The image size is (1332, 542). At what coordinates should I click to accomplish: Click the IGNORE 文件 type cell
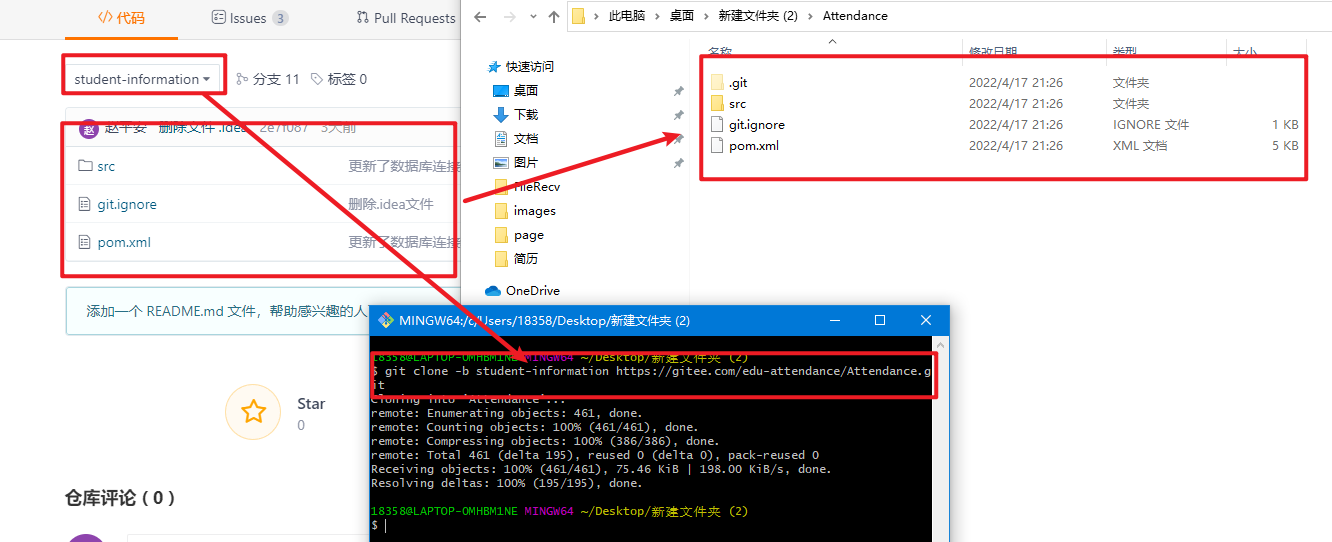(1150, 125)
